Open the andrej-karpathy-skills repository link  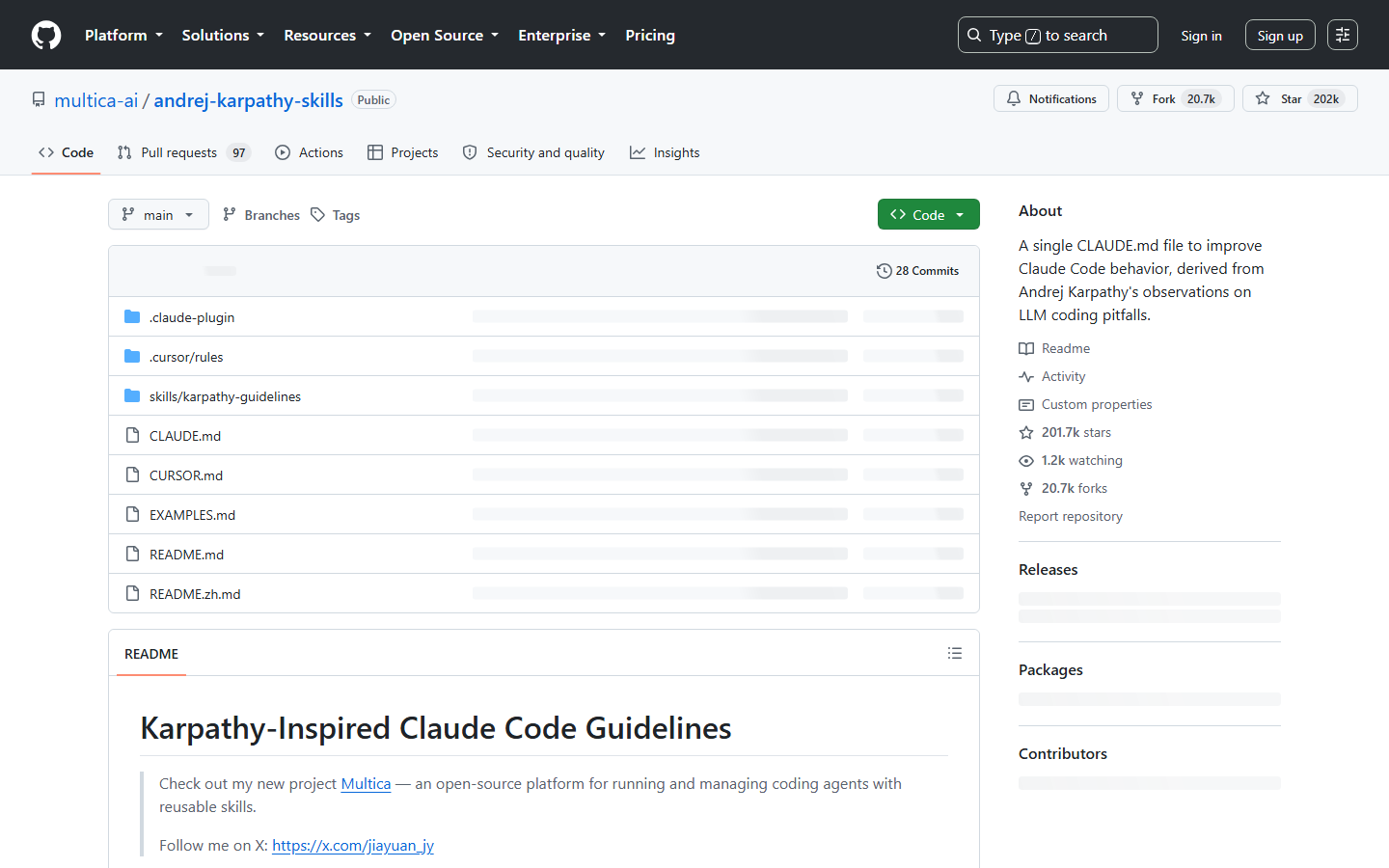pos(248,100)
